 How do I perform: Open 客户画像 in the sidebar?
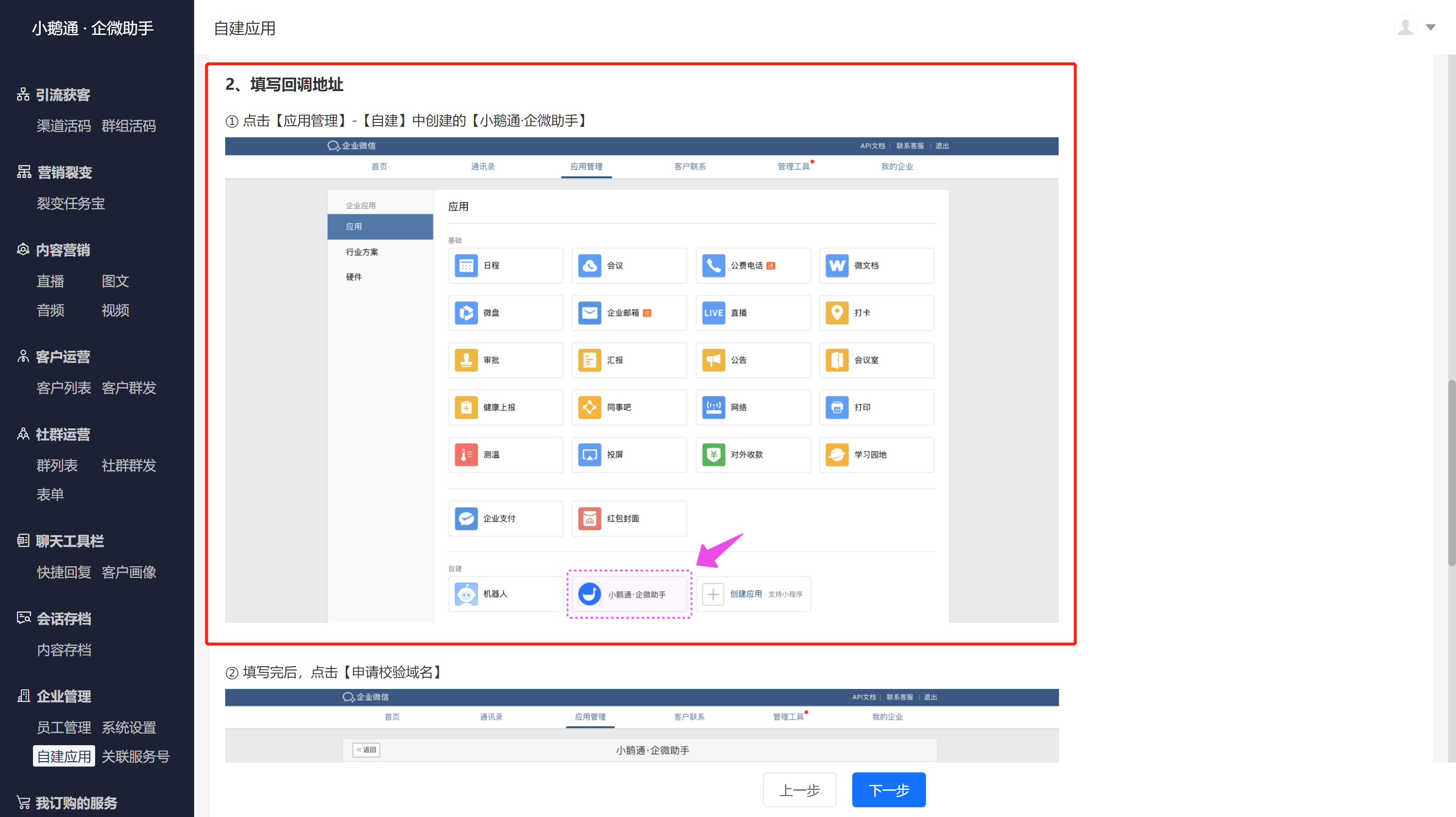point(129,572)
